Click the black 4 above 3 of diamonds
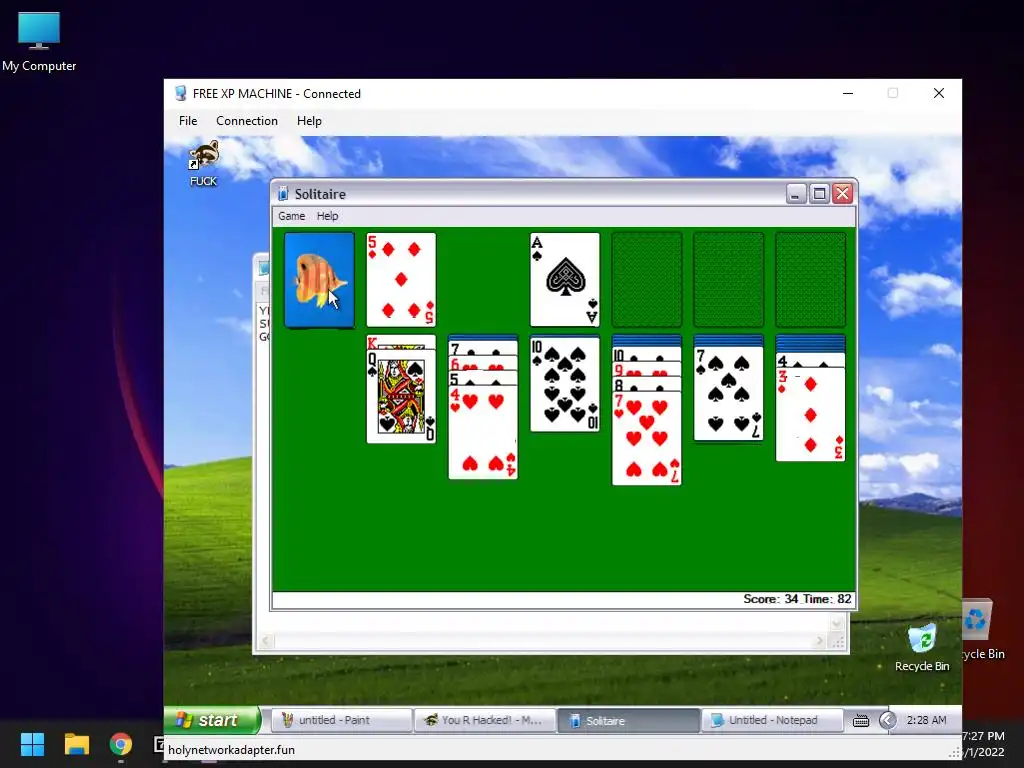1024x768 pixels. tap(810, 360)
